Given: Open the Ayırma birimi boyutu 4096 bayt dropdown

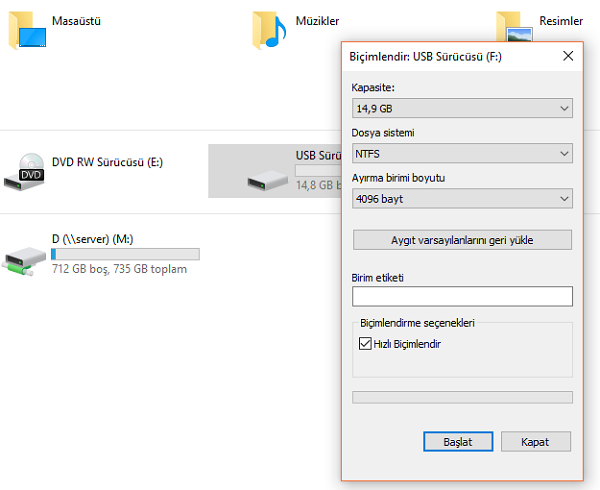Looking at the screenshot, I should (x=462, y=199).
